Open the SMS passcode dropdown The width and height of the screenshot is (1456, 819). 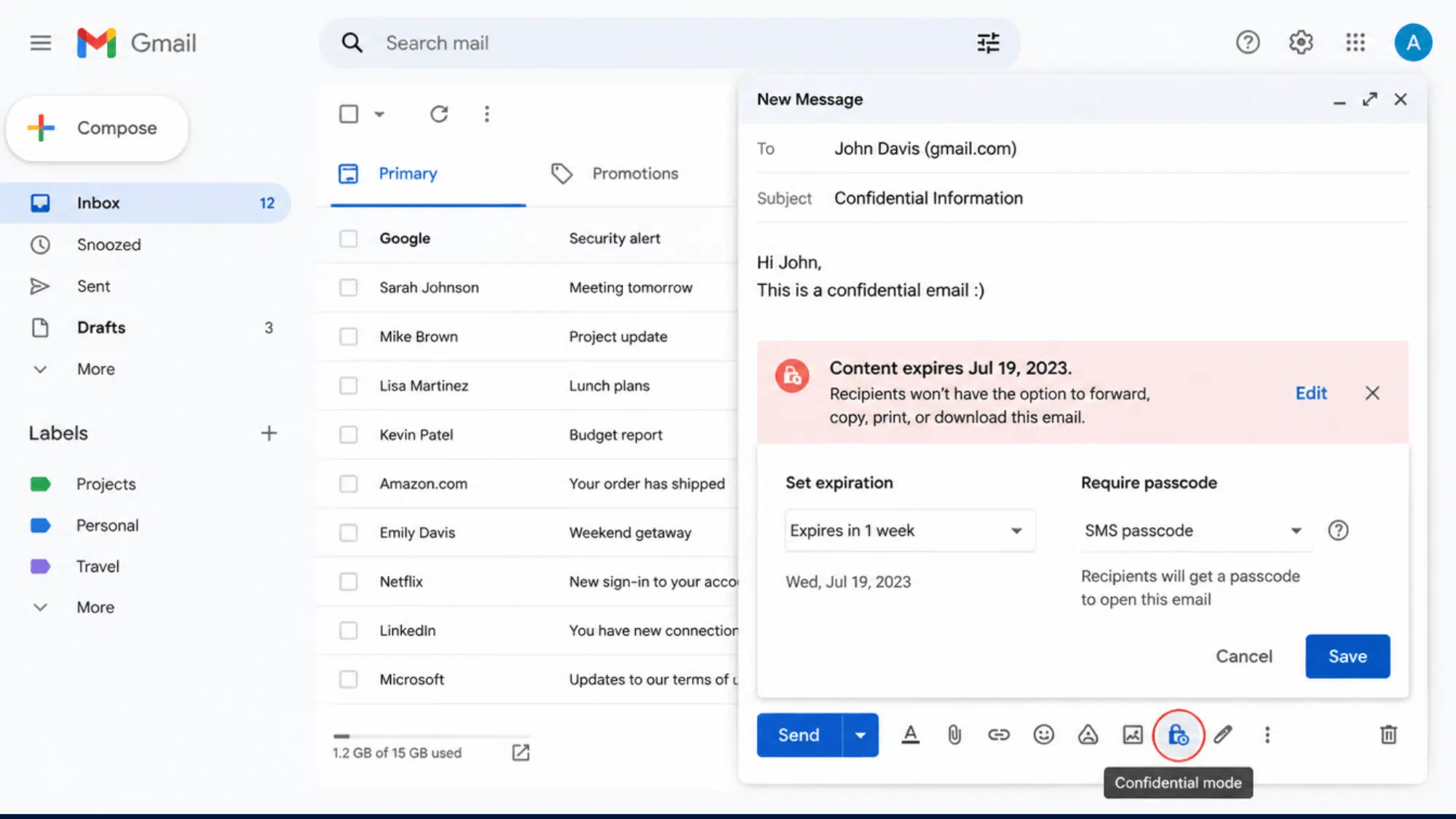[x=1196, y=531]
